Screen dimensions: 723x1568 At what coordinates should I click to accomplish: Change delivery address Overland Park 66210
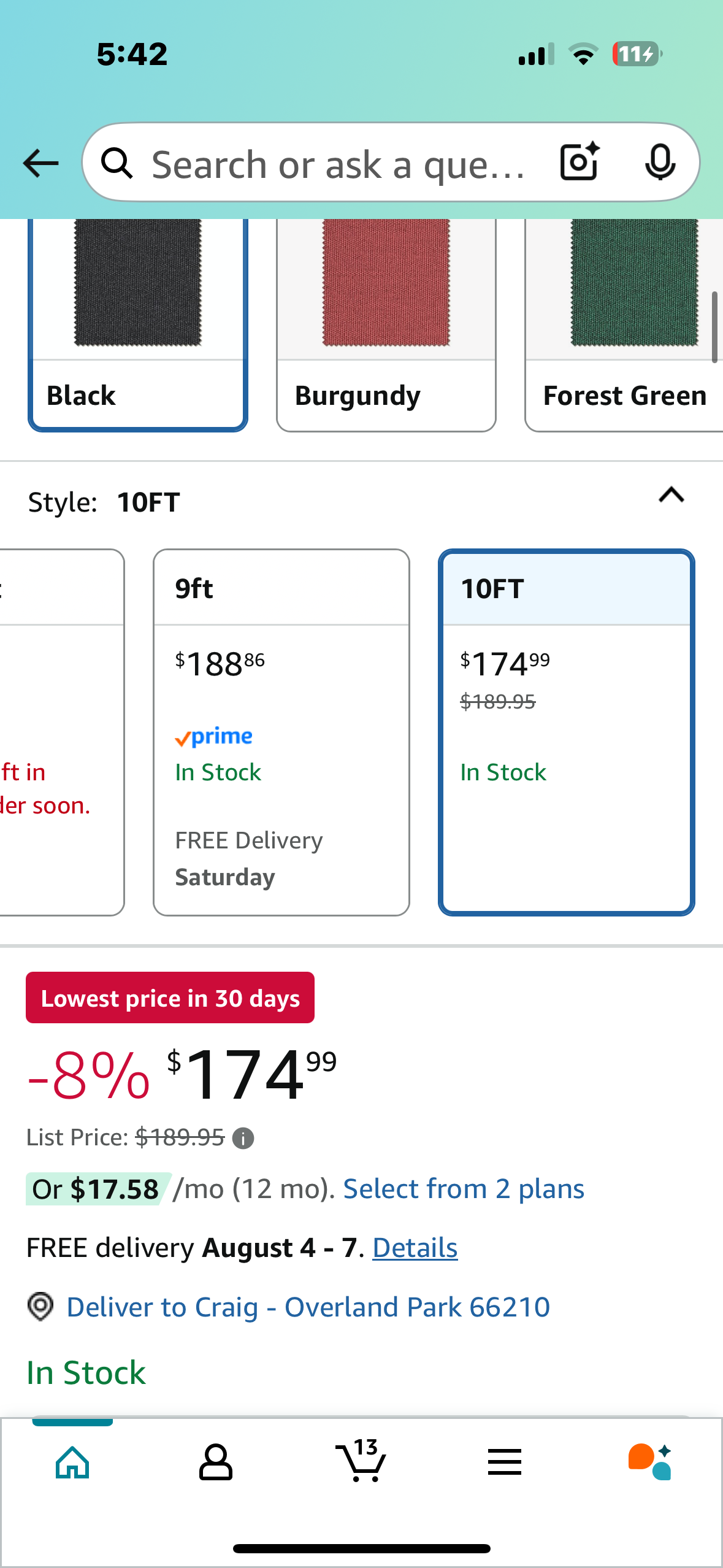(308, 1307)
